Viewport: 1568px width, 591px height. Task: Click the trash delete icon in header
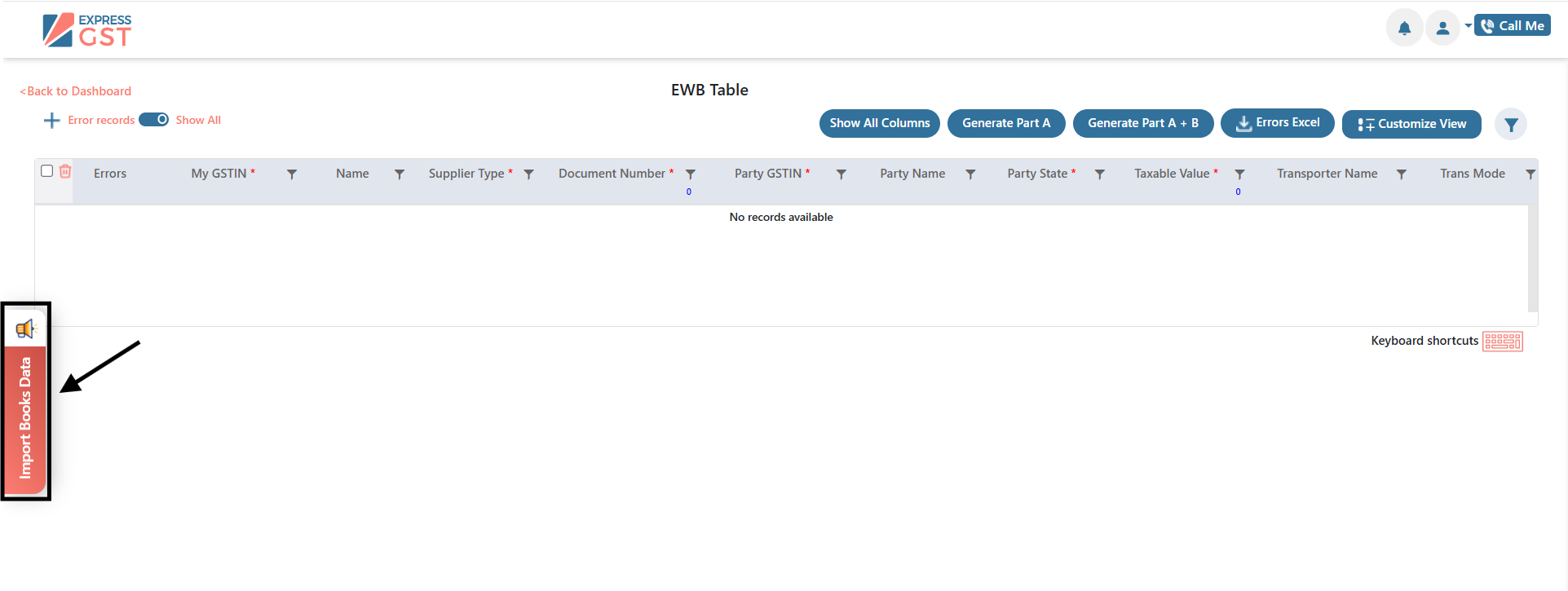coord(65,171)
